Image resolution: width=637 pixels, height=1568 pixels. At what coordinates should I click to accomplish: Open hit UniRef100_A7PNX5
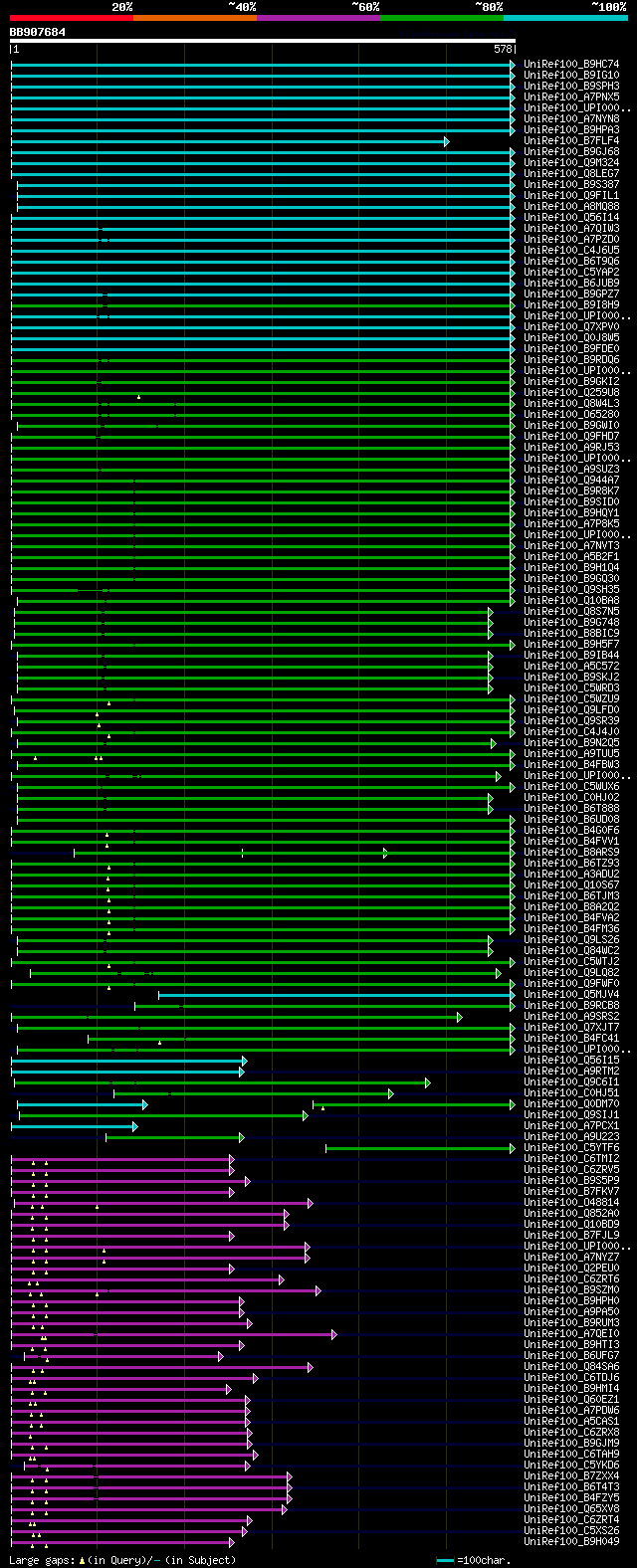click(571, 98)
